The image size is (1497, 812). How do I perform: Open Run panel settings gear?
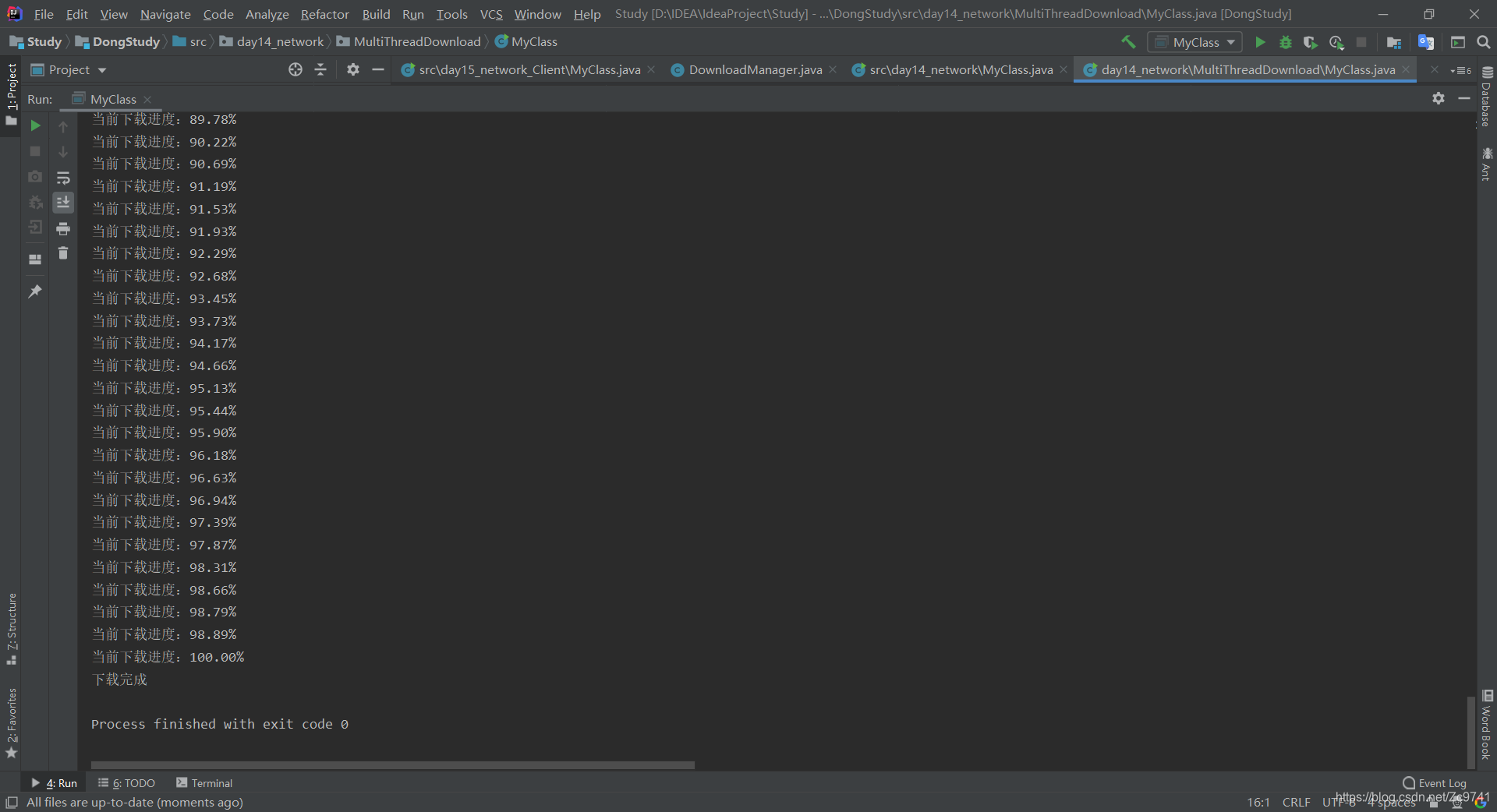pos(1439,98)
